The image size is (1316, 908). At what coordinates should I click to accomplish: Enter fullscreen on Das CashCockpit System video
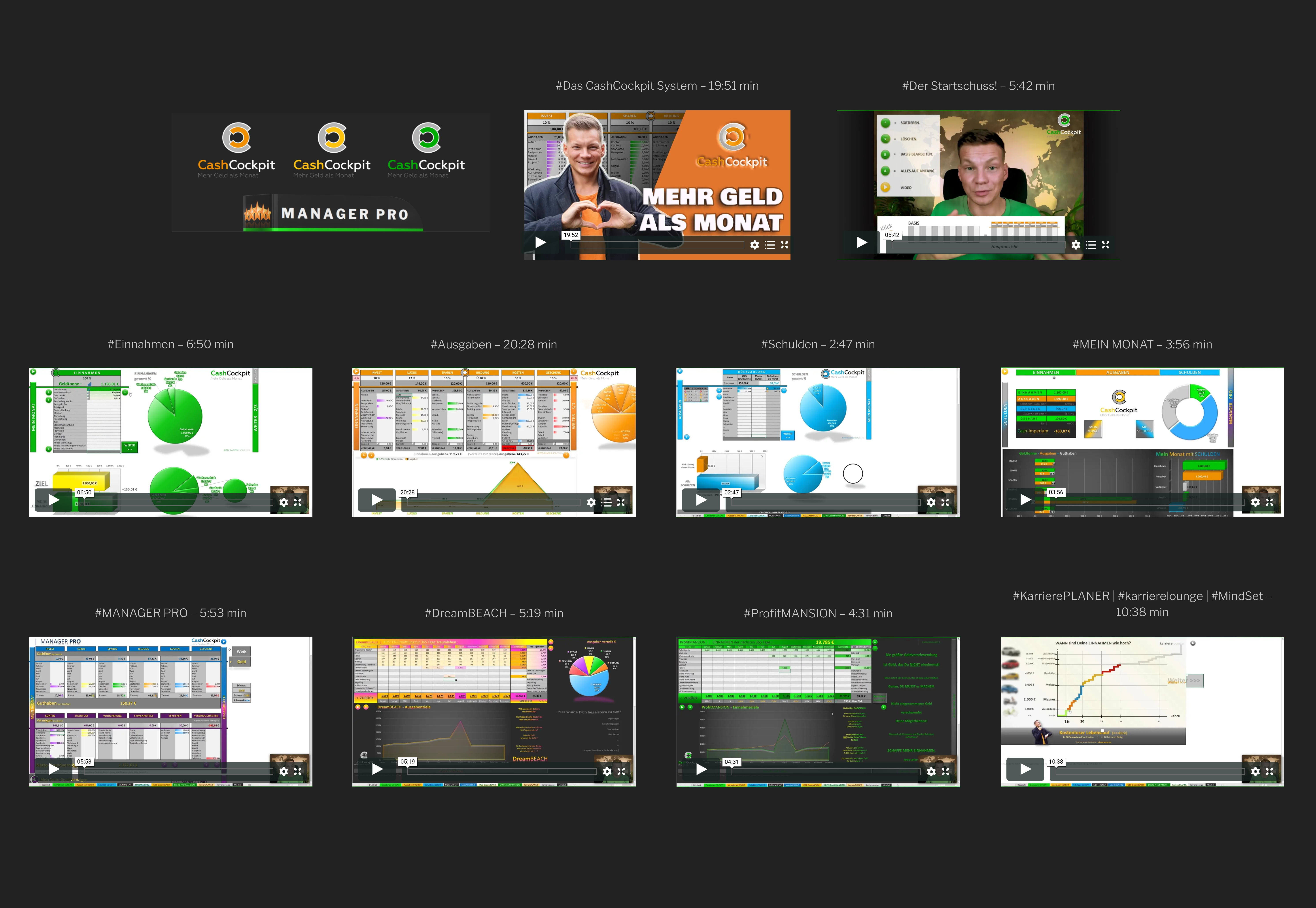pos(784,245)
